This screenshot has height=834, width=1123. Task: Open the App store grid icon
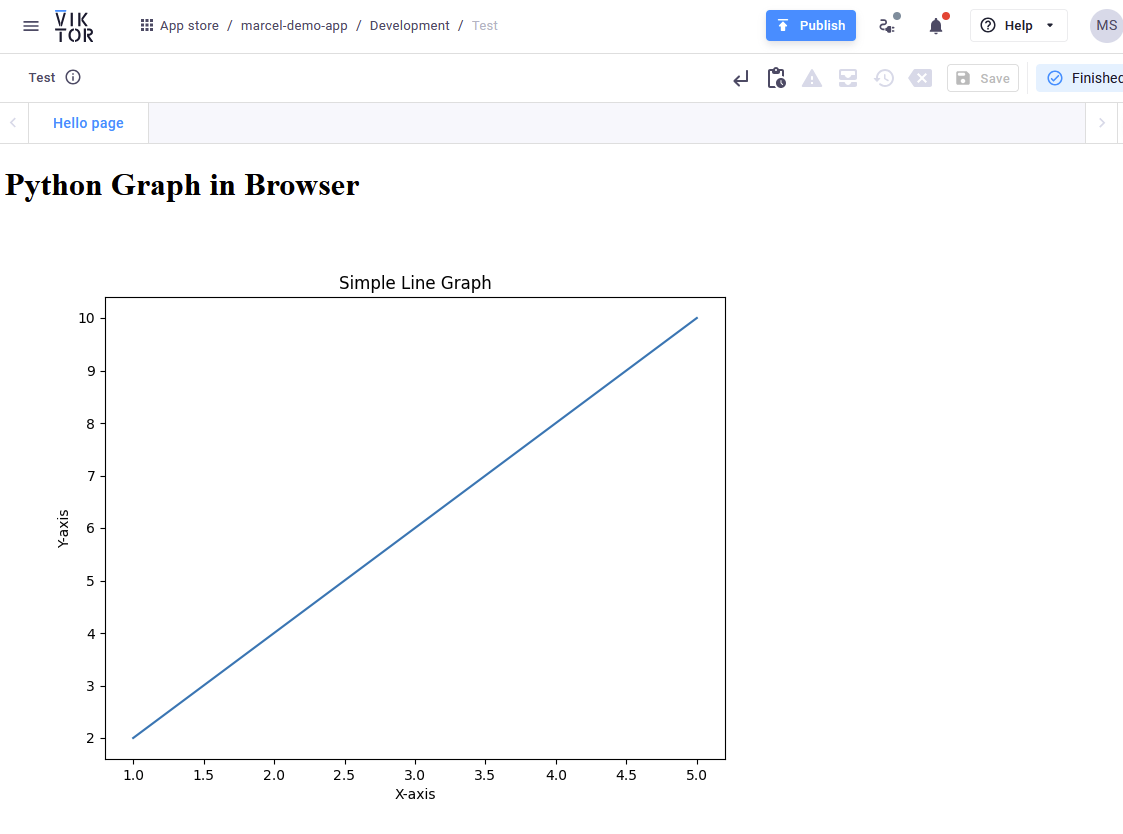146,26
